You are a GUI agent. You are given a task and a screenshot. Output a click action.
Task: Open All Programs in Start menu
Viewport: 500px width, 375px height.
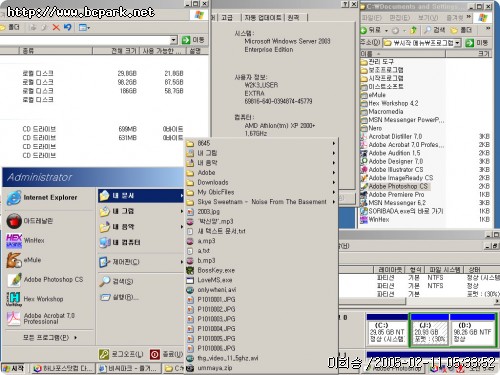point(50,338)
